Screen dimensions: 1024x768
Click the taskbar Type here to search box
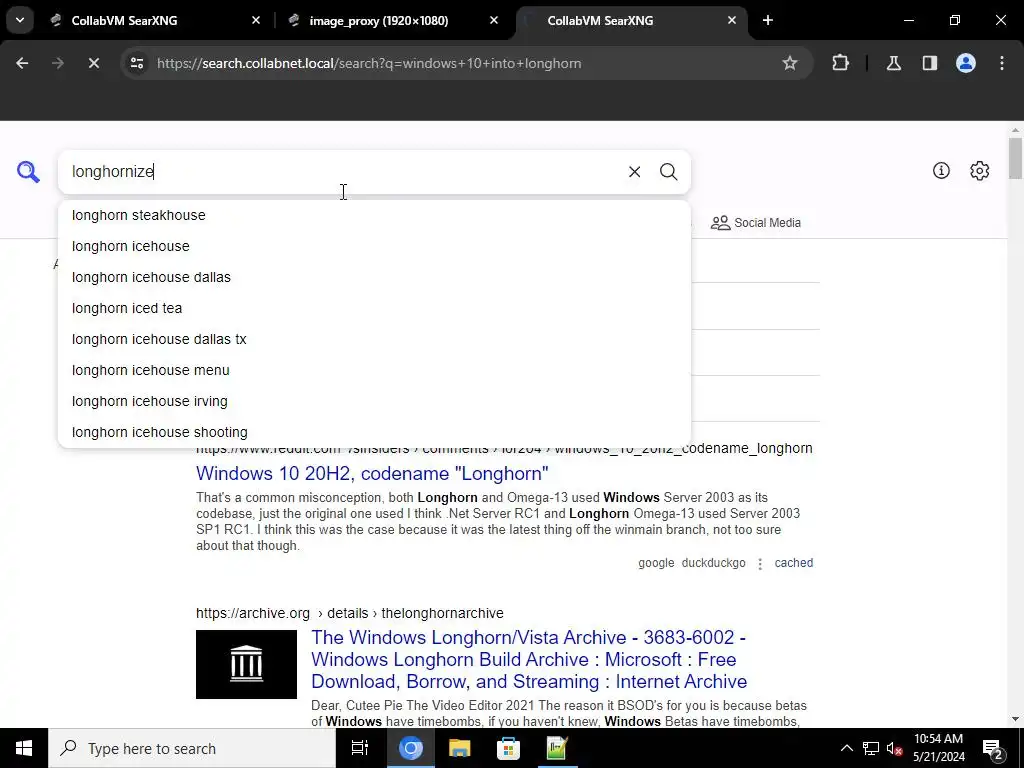click(192, 748)
